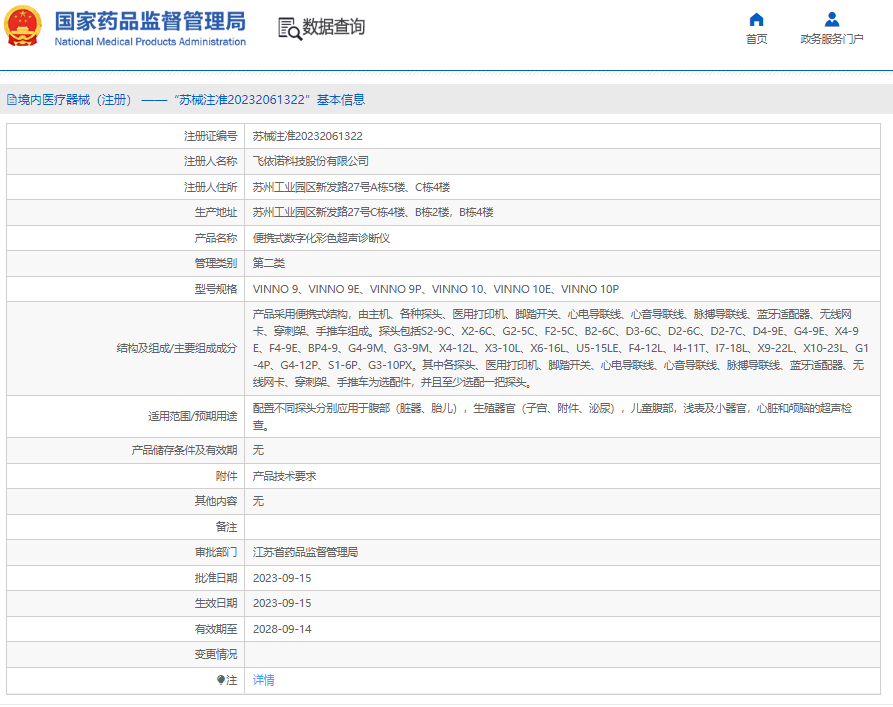Click National Medical Products Administration text
This screenshot has height=707, width=893.
[x=150, y=42]
